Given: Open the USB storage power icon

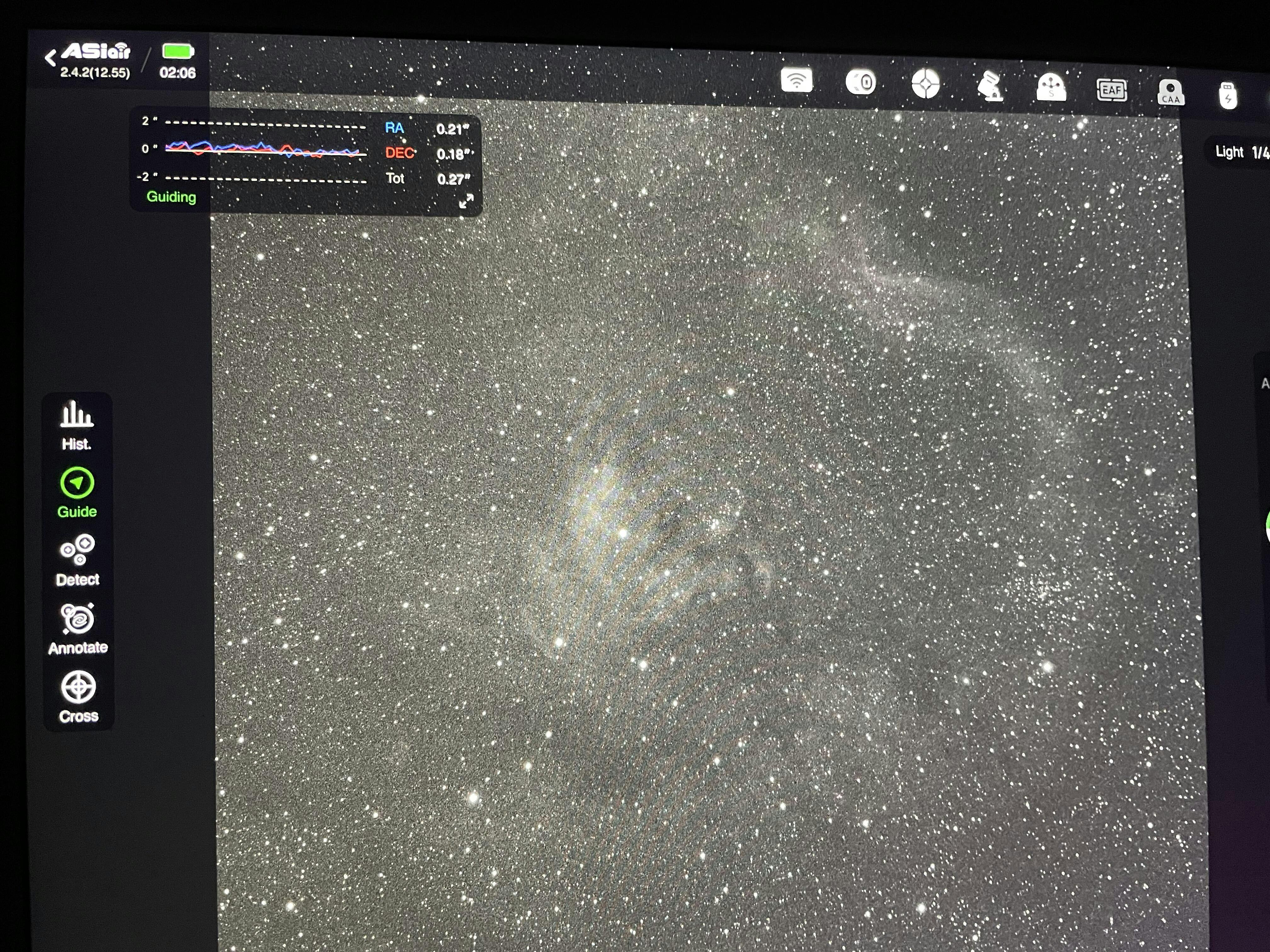Looking at the screenshot, I should [1227, 95].
